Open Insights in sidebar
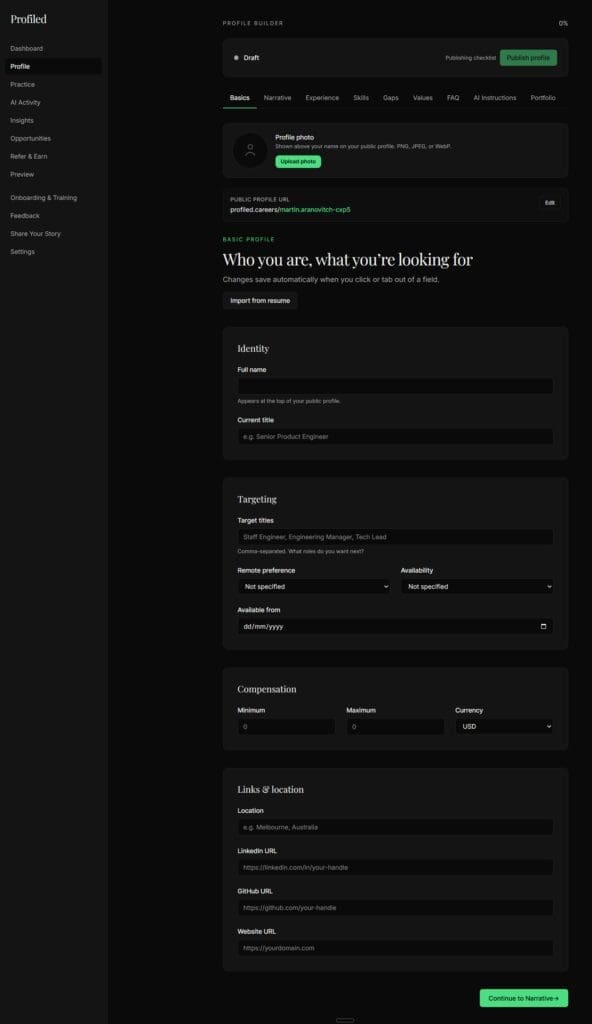 pyautogui.click(x=22, y=120)
